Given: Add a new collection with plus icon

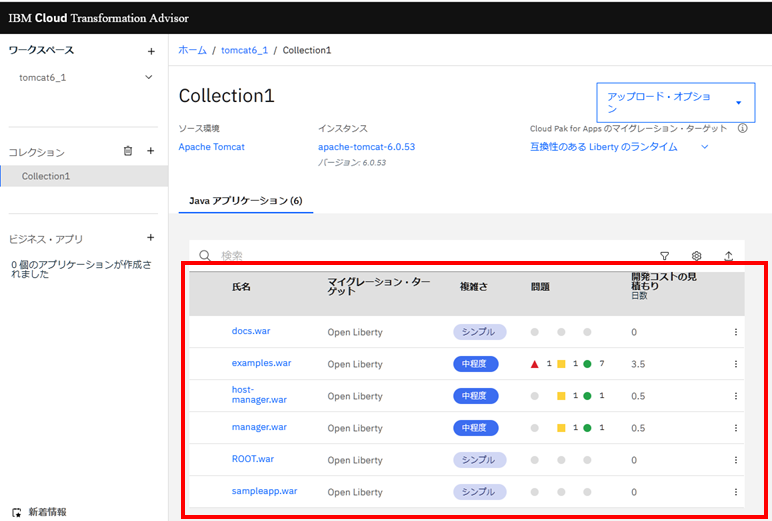Looking at the screenshot, I should (x=151, y=151).
